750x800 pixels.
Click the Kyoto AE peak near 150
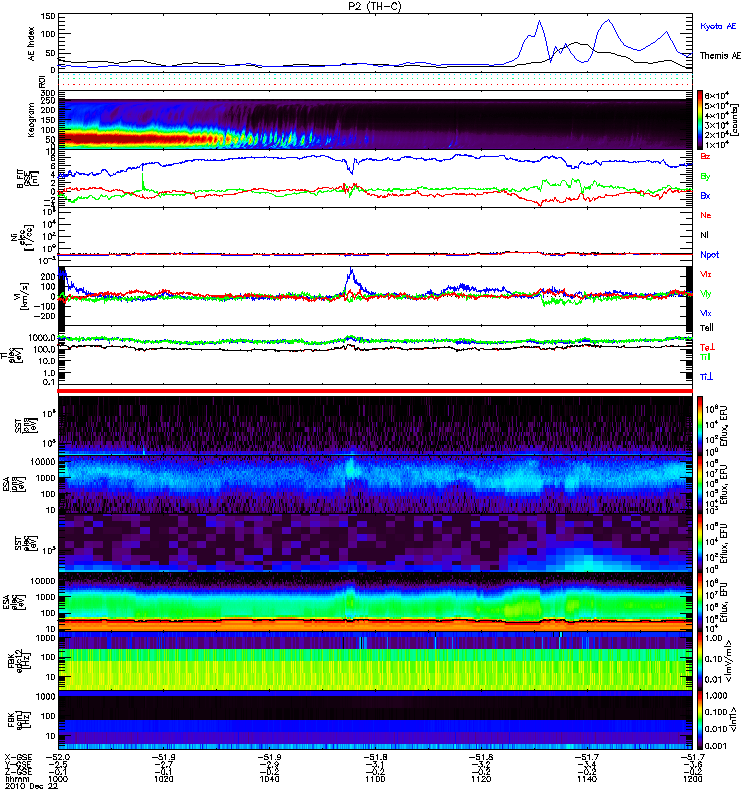(x=608, y=20)
